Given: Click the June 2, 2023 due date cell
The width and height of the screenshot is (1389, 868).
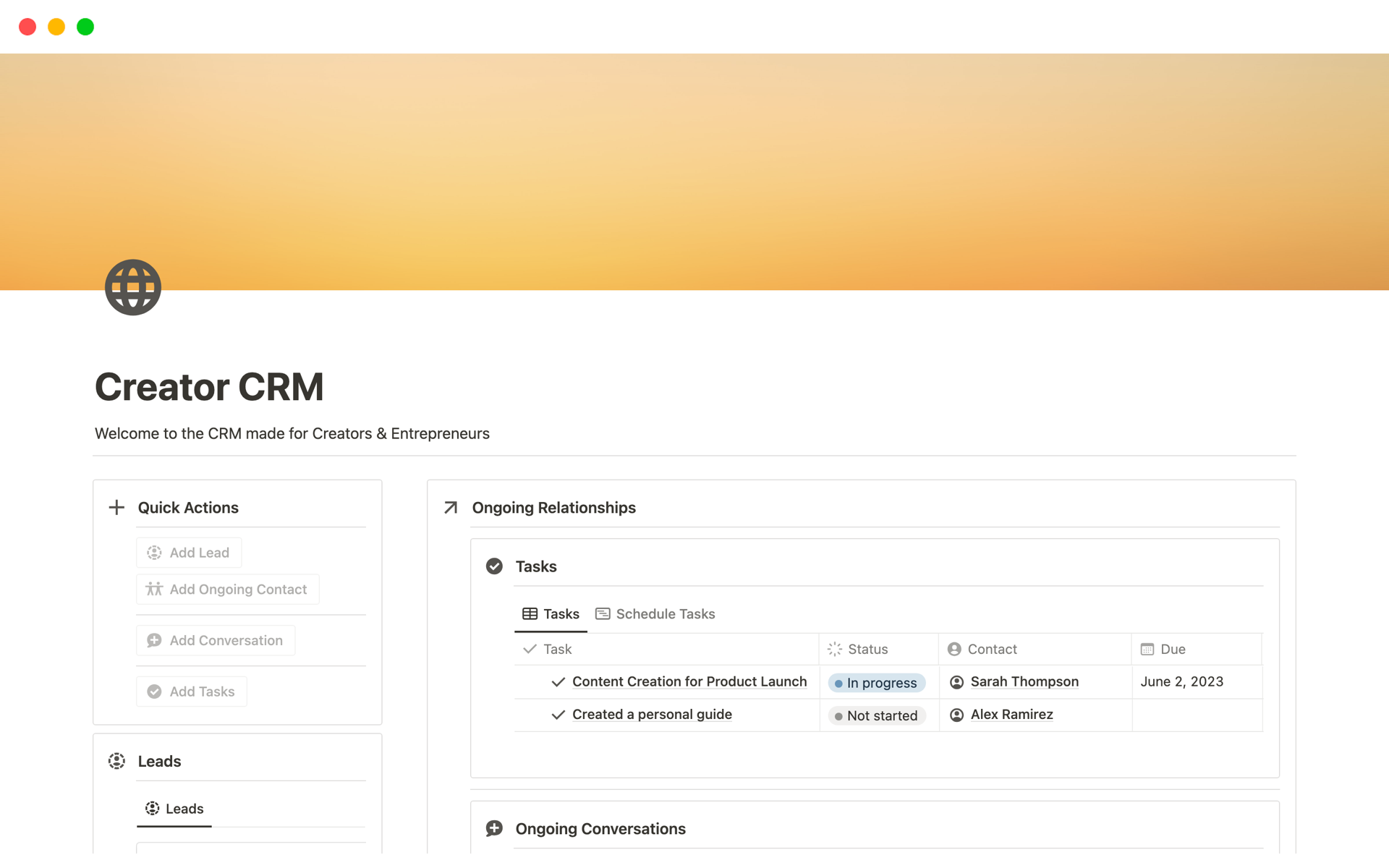Looking at the screenshot, I should click(x=1181, y=682).
